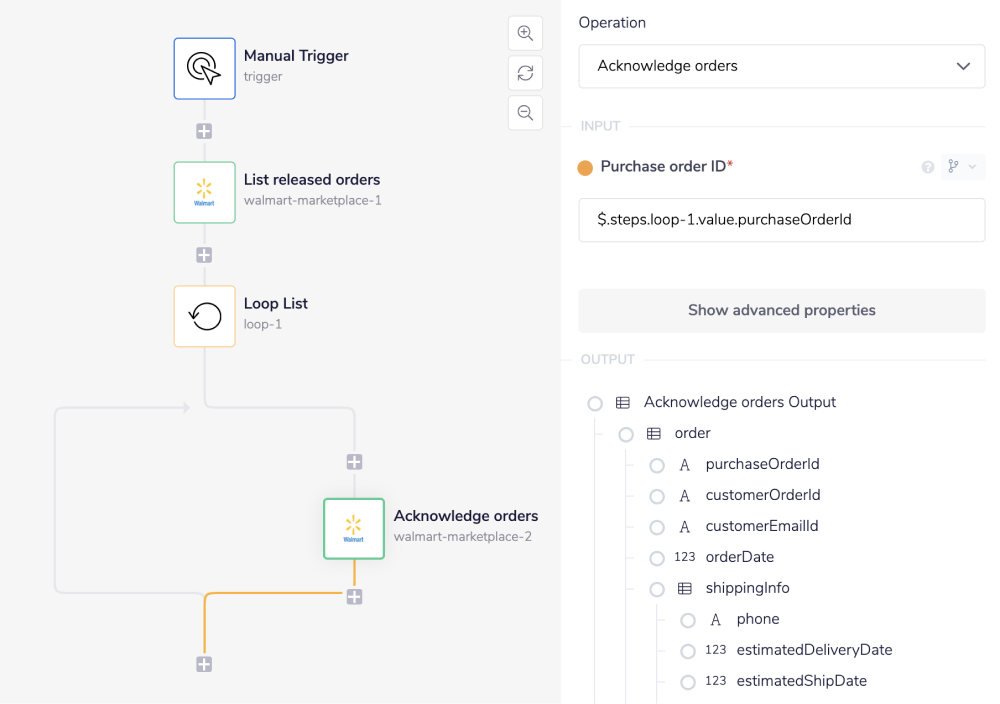Click the zoom in magnifier icon
Viewport: 1000px width, 704px height.
coord(525,33)
